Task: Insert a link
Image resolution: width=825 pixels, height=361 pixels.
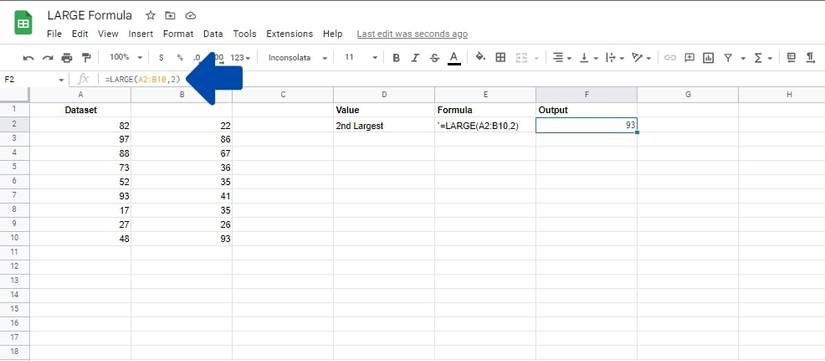Action: tap(669, 58)
